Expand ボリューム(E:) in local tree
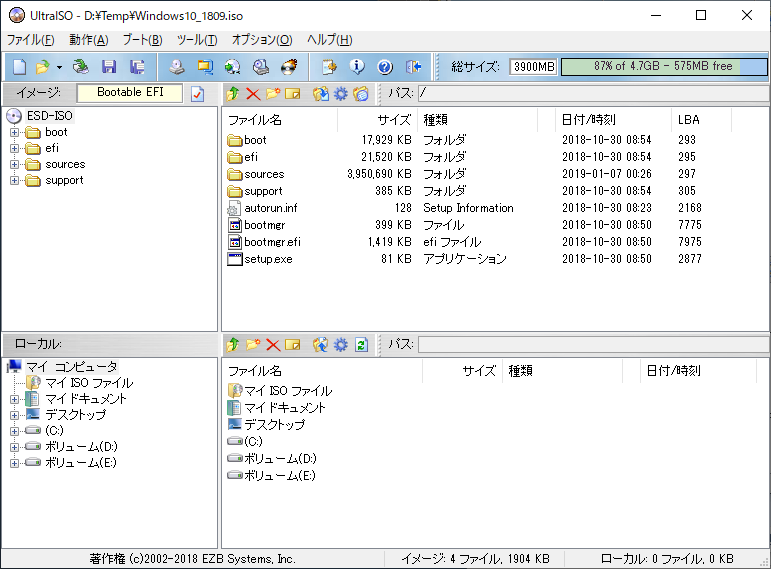 [x=14, y=463]
